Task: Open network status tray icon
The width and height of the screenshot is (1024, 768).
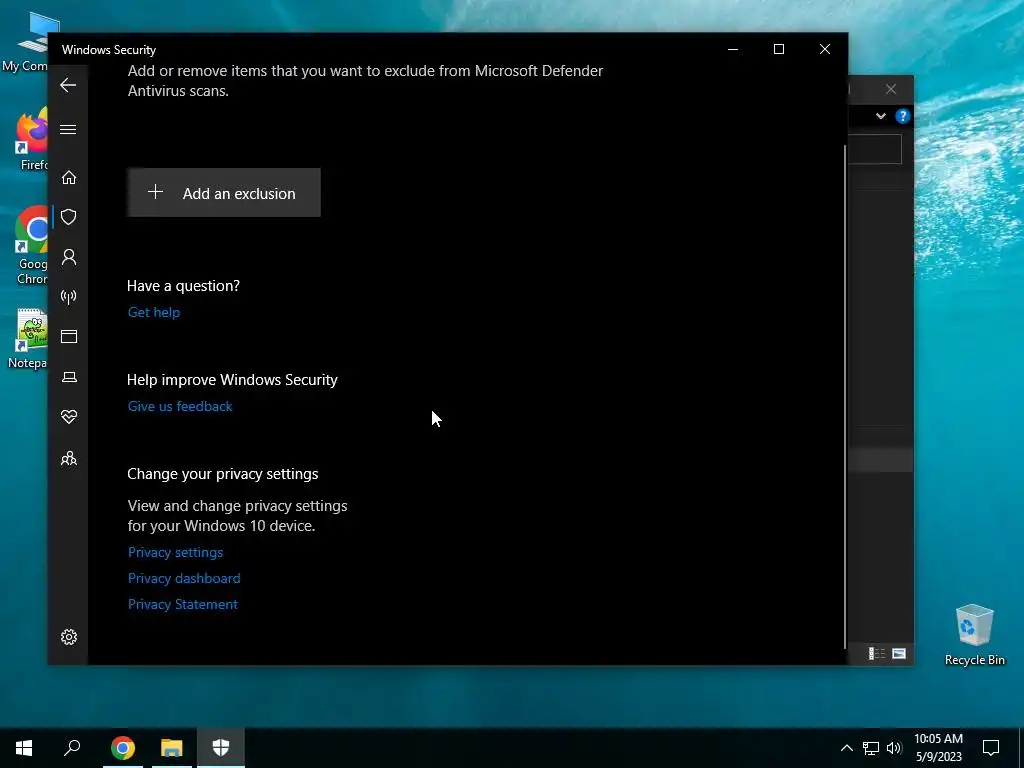Action: 871,748
